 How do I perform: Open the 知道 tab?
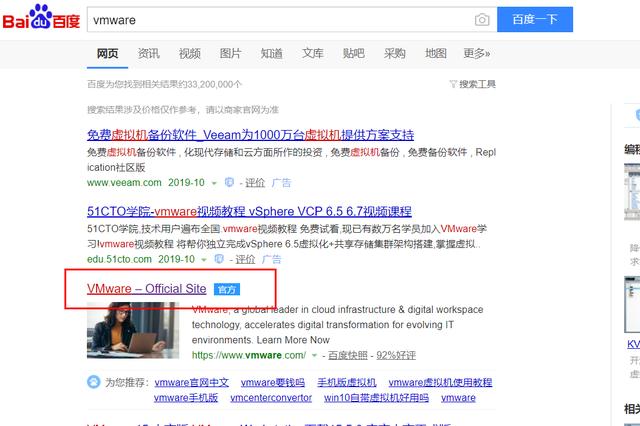[271, 53]
